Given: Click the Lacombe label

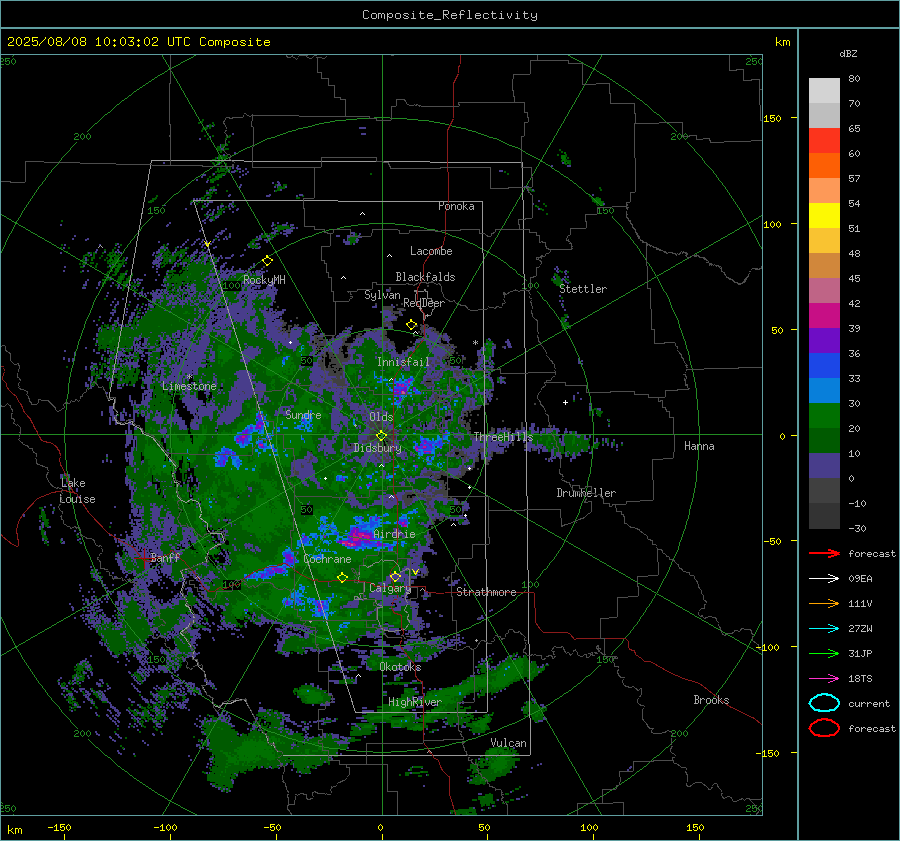Looking at the screenshot, I should click(431, 251).
